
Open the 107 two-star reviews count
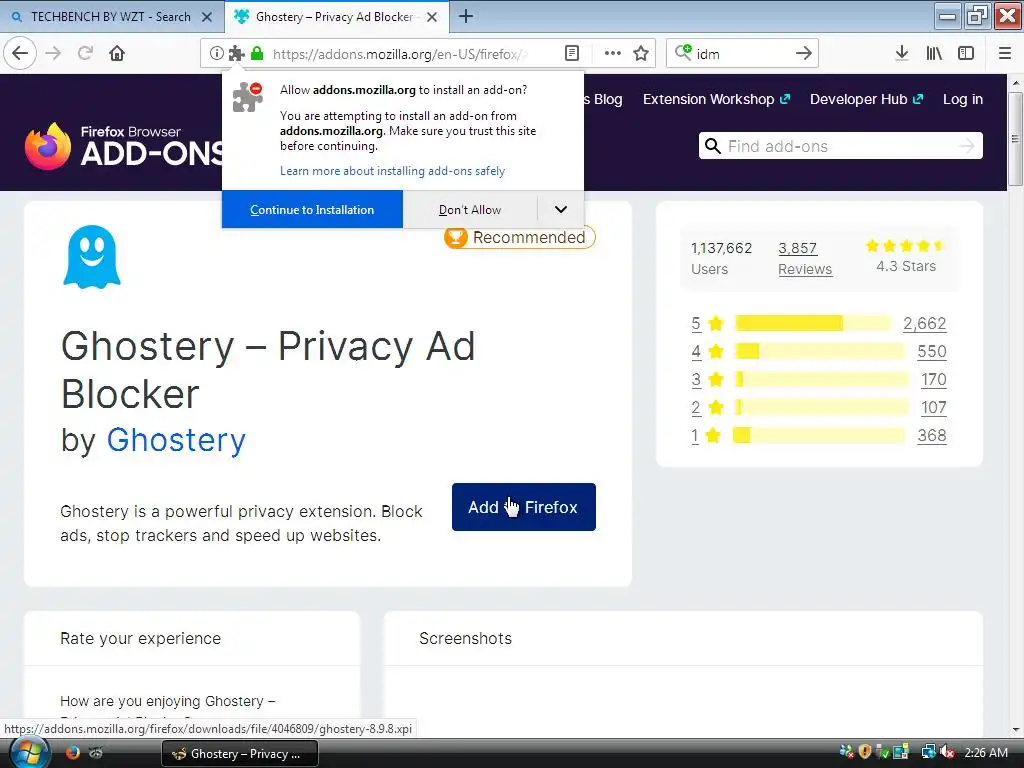934,408
